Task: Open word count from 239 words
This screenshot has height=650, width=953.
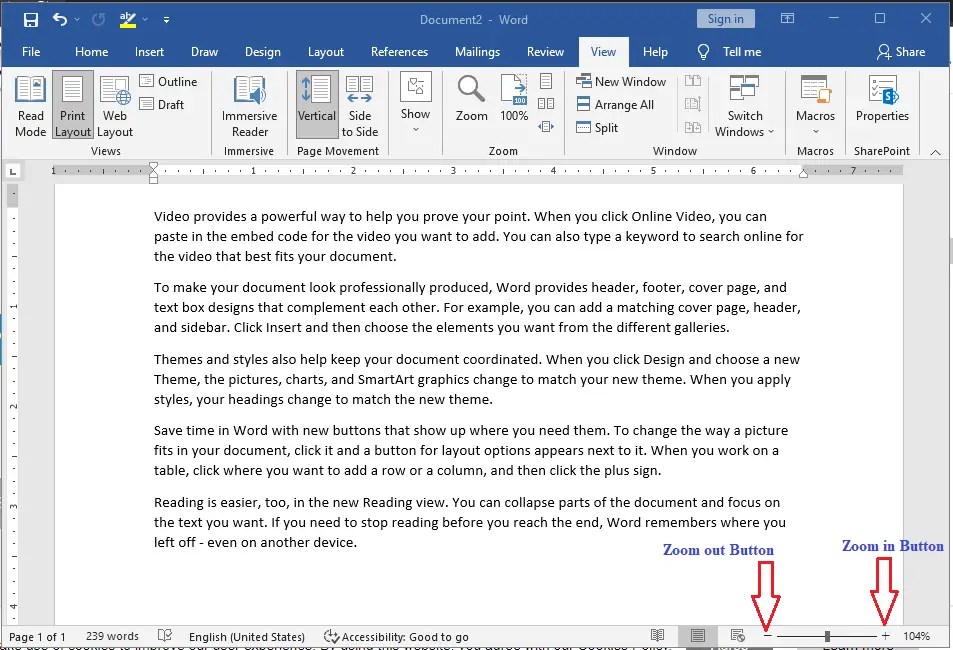Action: tap(112, 636)
